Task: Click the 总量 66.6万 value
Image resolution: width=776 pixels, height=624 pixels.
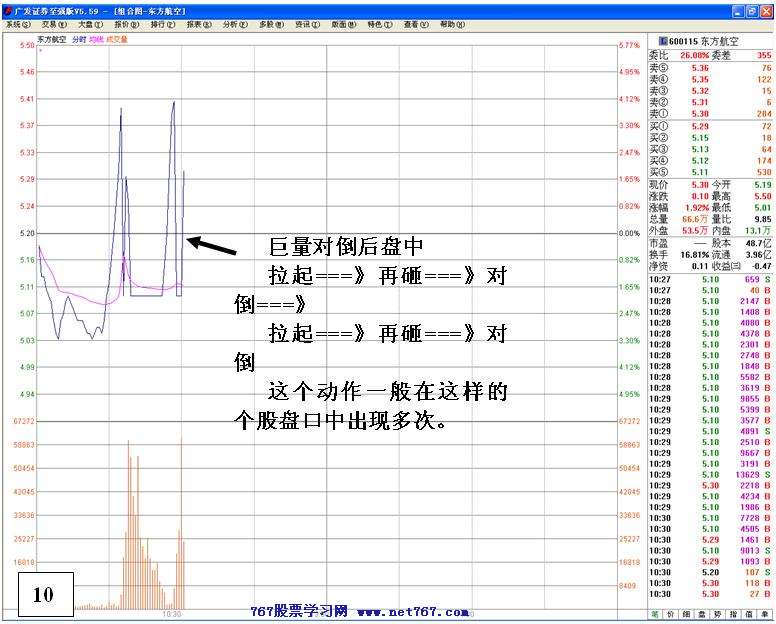Action: click(x=695, y=219)
